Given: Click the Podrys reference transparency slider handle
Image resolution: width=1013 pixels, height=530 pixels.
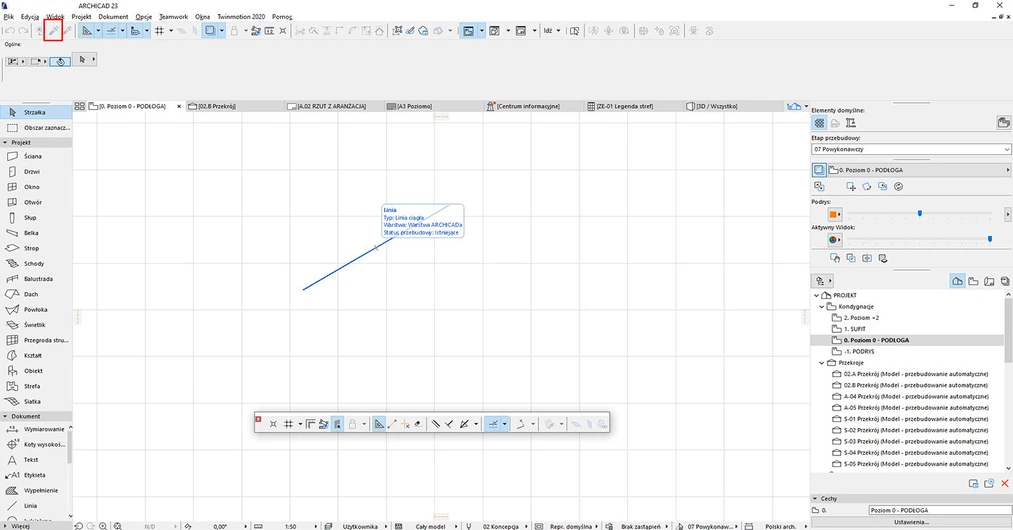Looking at the screenshot, I should (919, 213).
